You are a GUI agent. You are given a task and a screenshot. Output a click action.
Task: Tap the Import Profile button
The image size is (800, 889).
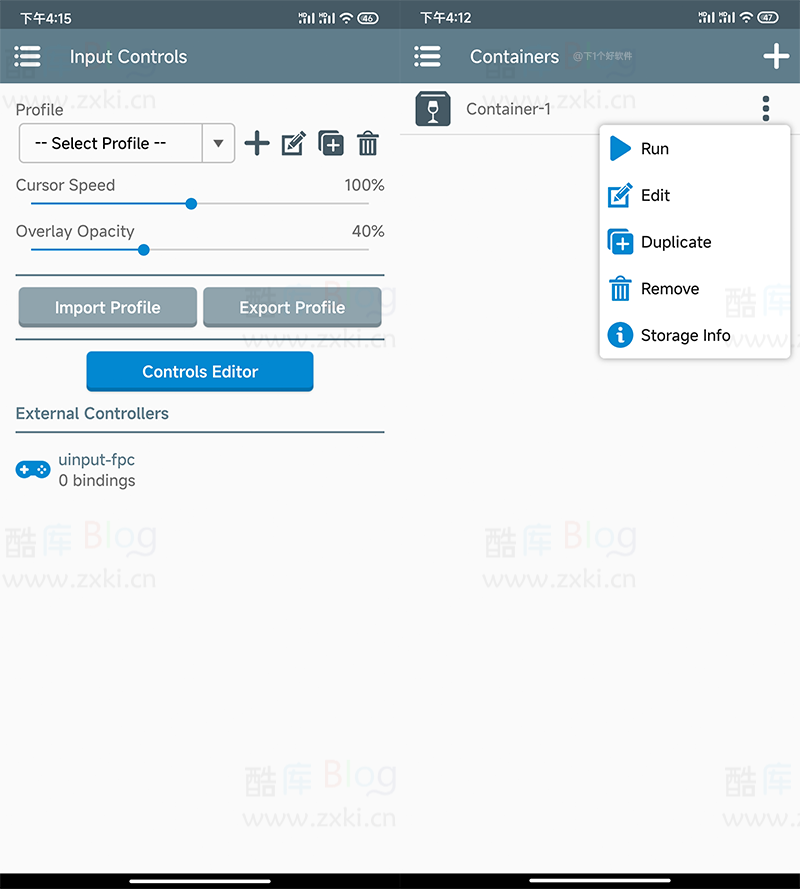[108, 307]
